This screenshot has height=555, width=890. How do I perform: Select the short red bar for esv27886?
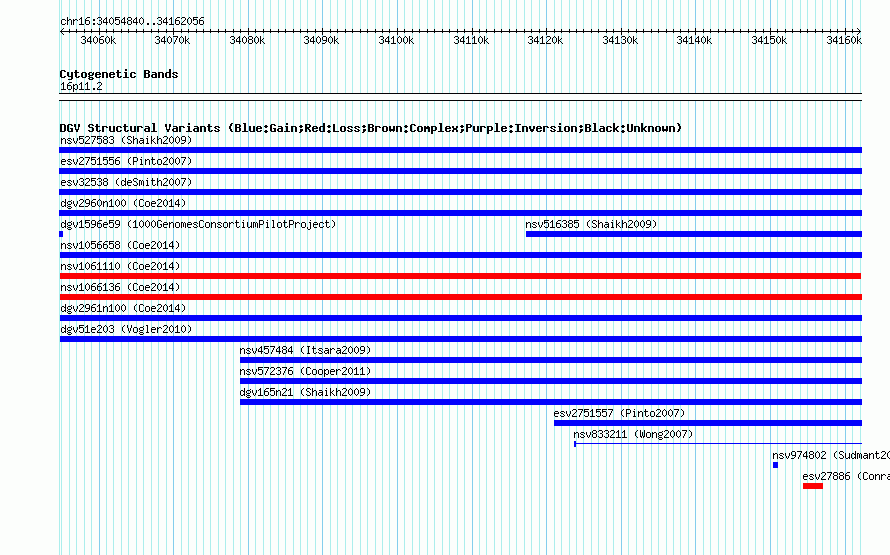[x=813, y=486]
